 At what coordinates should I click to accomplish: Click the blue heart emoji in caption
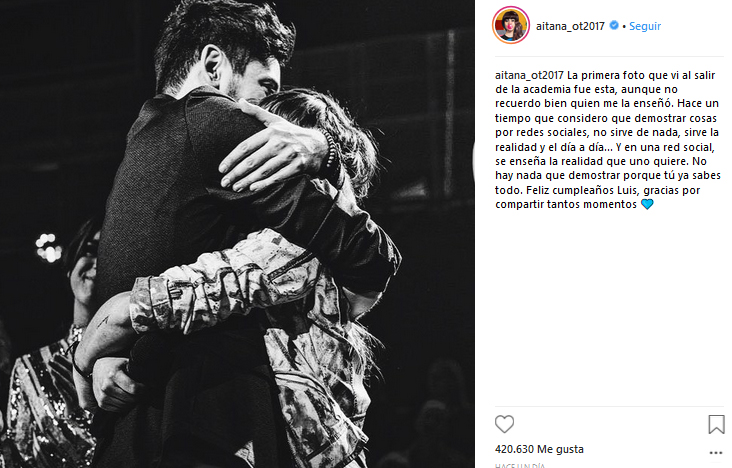pos(647,204)
